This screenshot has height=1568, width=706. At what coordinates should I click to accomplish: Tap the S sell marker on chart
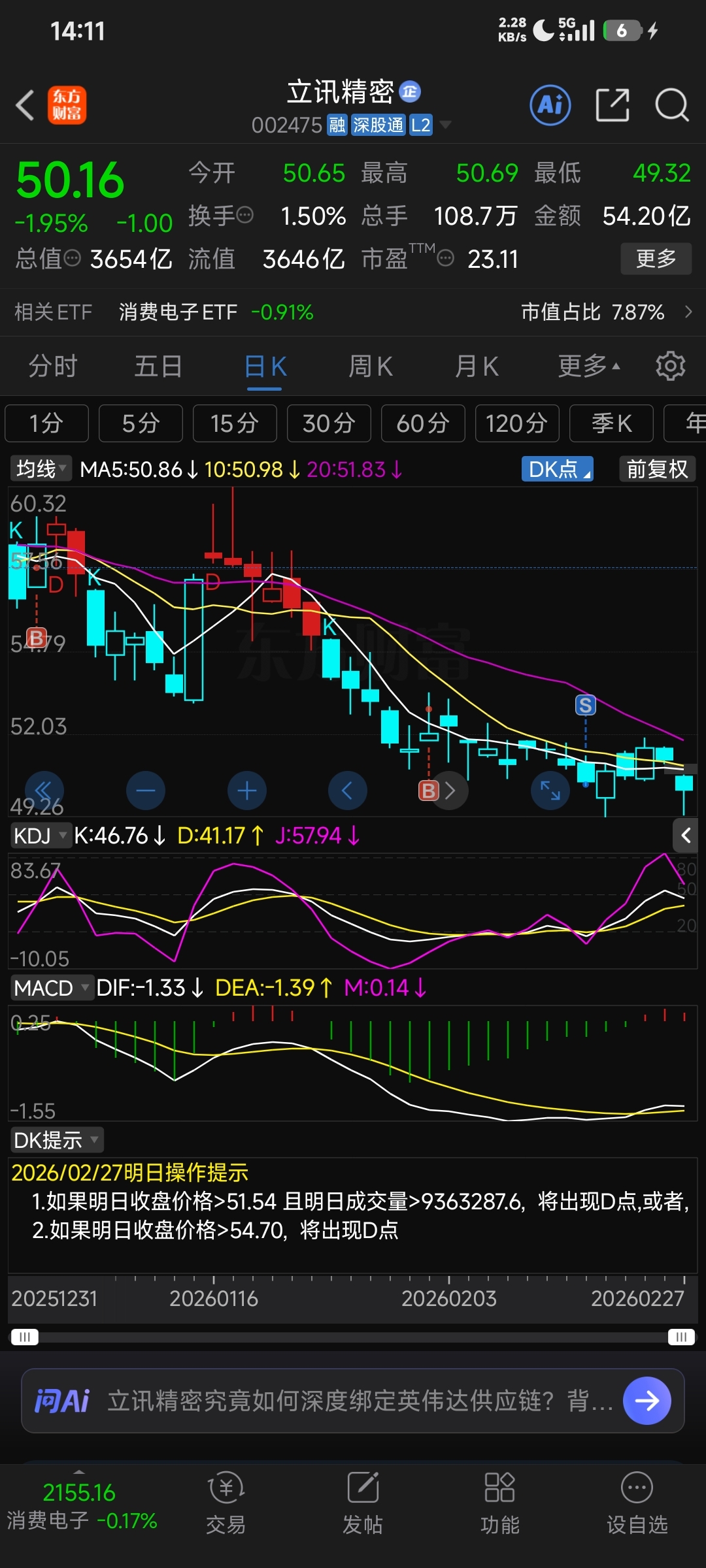tap(585, 705)
